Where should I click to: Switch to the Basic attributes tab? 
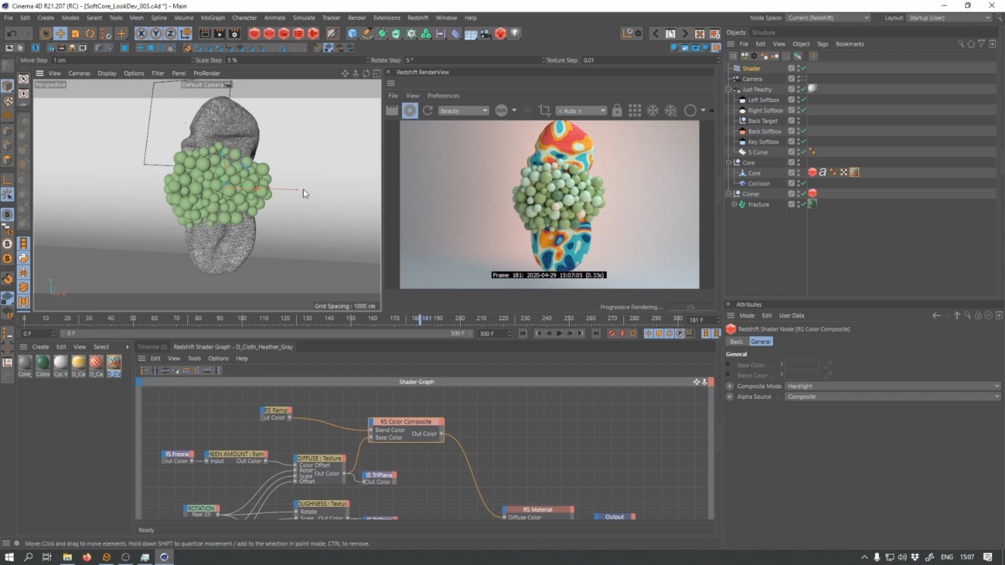point(736,342)
